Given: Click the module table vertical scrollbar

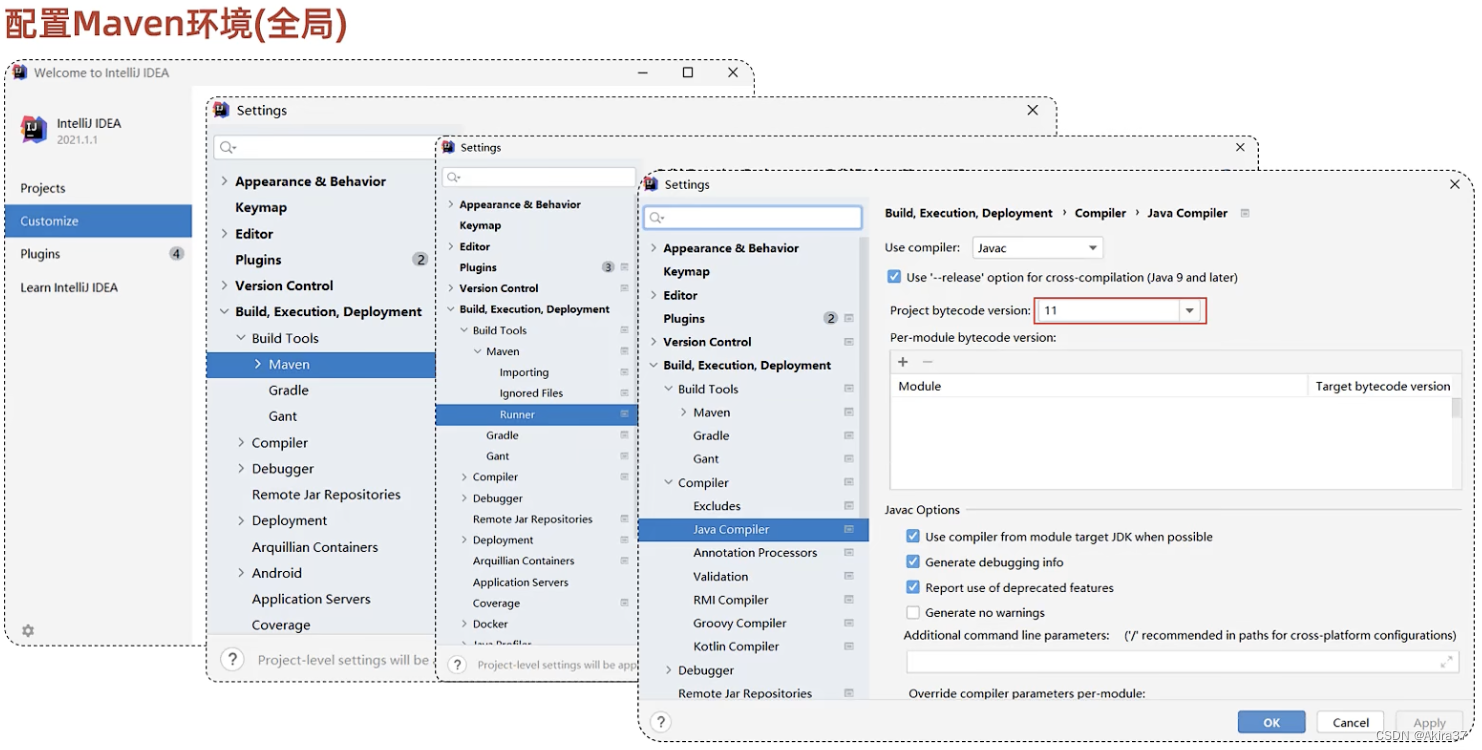Looking at the screenshot, I should [x=1457, y=407].
